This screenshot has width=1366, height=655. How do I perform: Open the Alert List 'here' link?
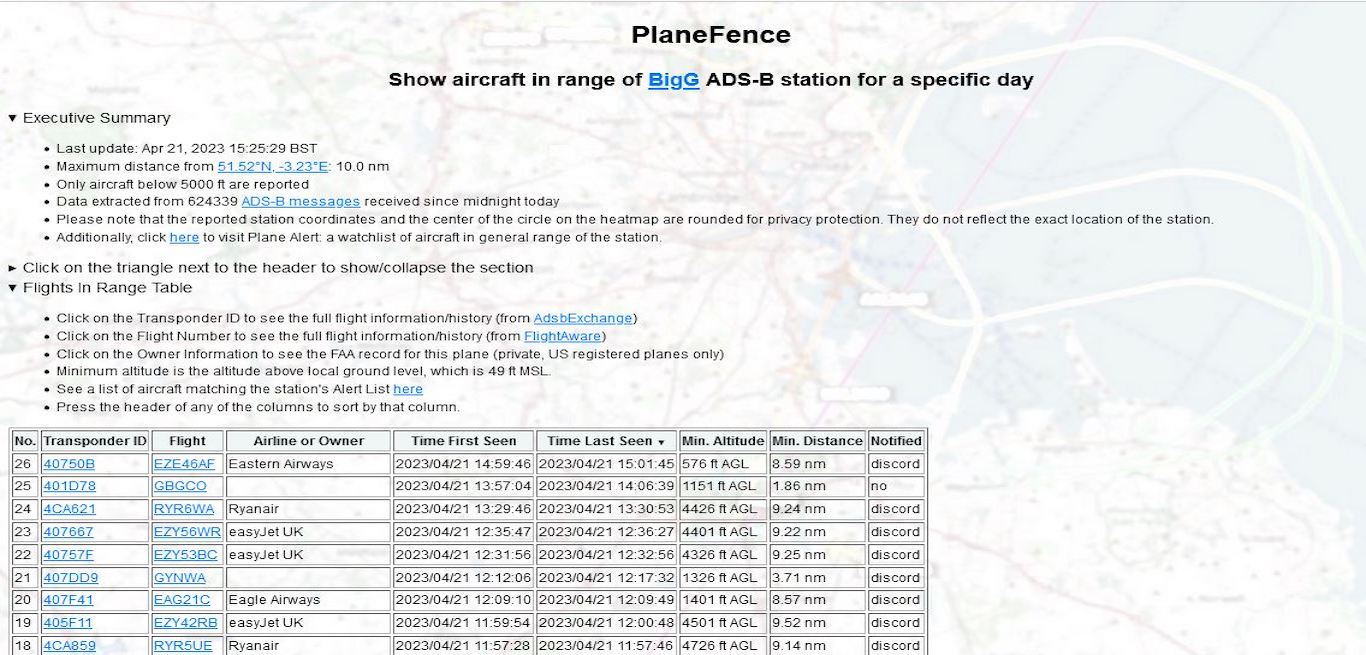click(x=407, y=390)
